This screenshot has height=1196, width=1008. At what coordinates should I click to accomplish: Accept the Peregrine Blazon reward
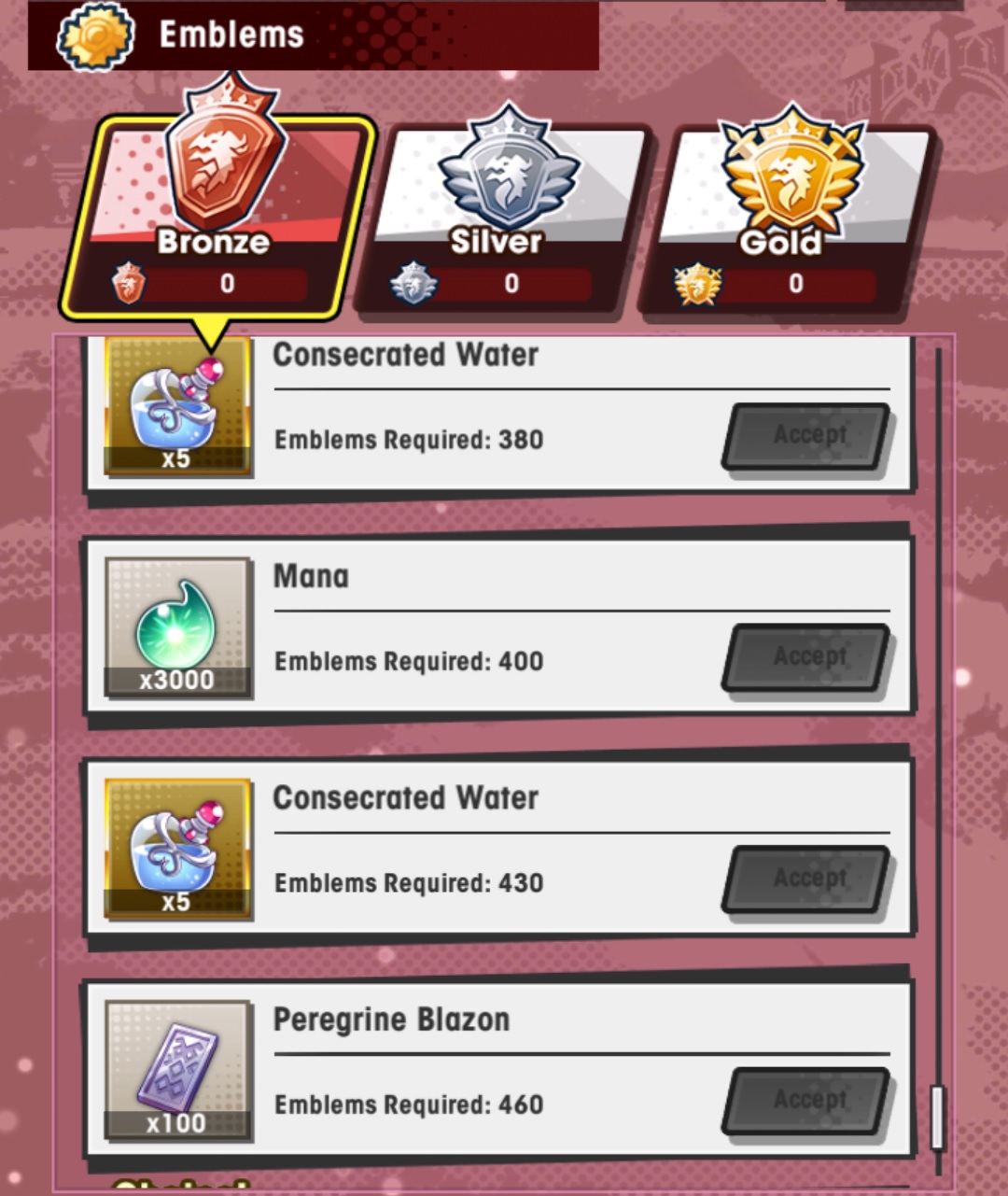807,1101
